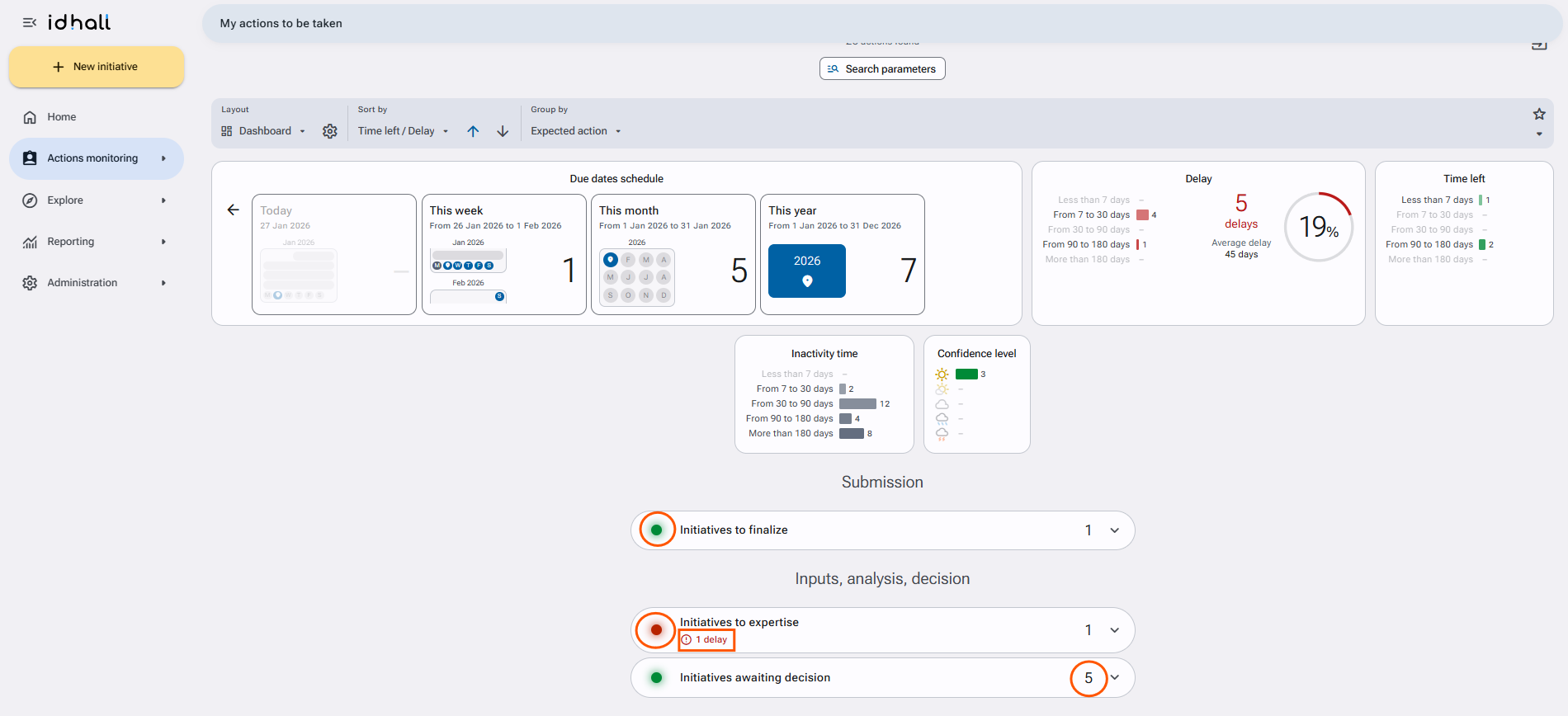1568x716 pixels.
Task: Click the export icon at top right
Action: pos(1539,45)
